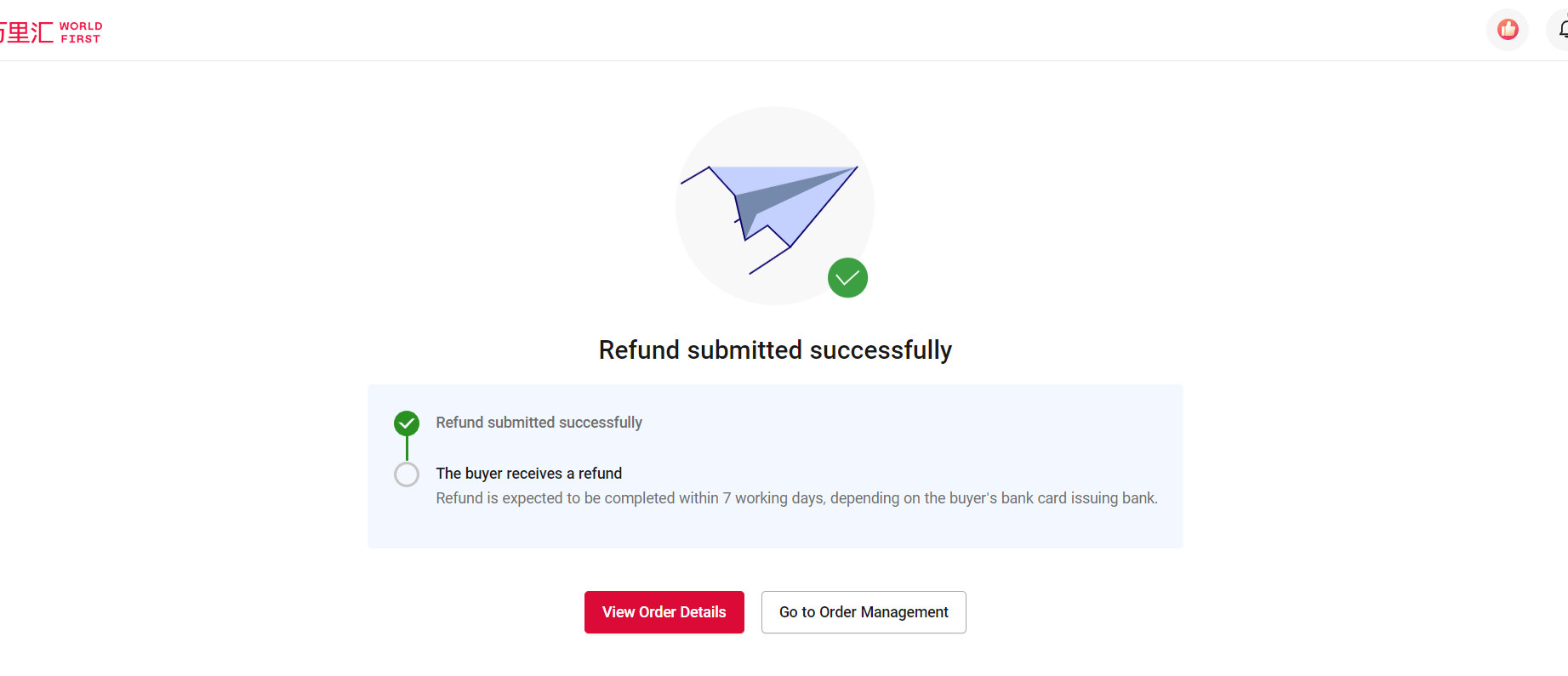Select the "Refund submitted successfully" step label
Image resolution: width=1568 pixels, height=676 pixels.
(539, 423)
